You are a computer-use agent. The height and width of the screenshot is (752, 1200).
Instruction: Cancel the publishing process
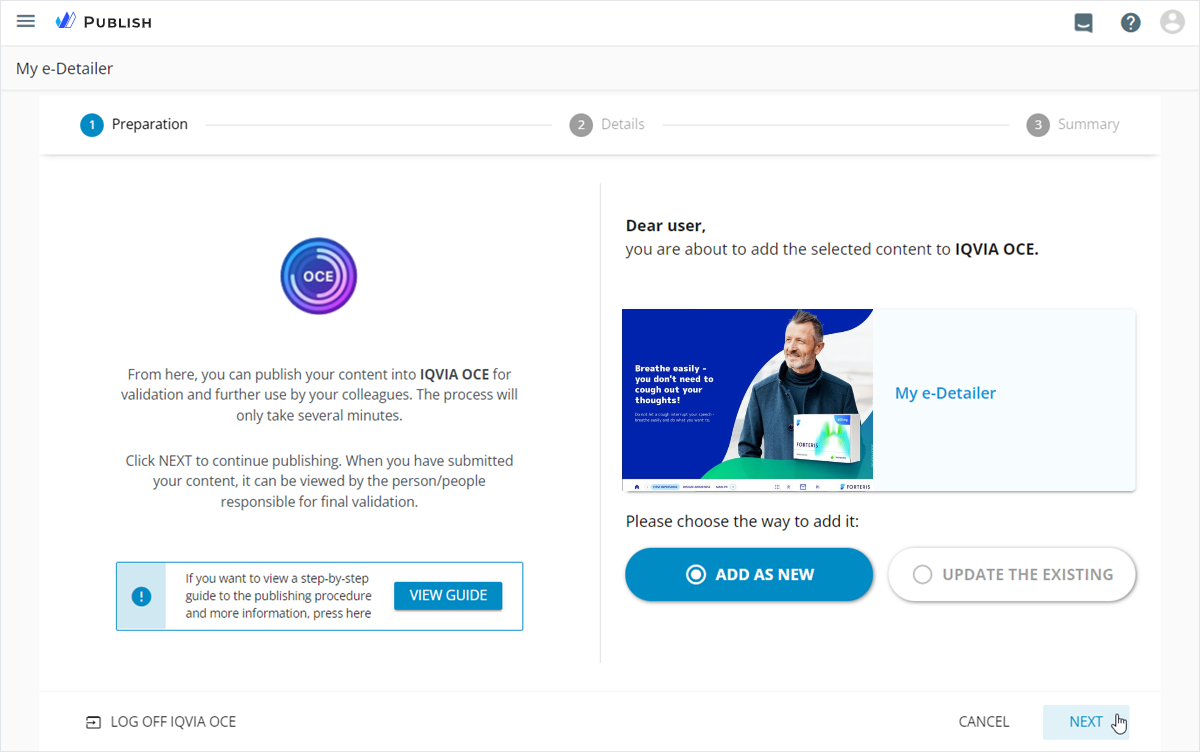click(984, 722)
